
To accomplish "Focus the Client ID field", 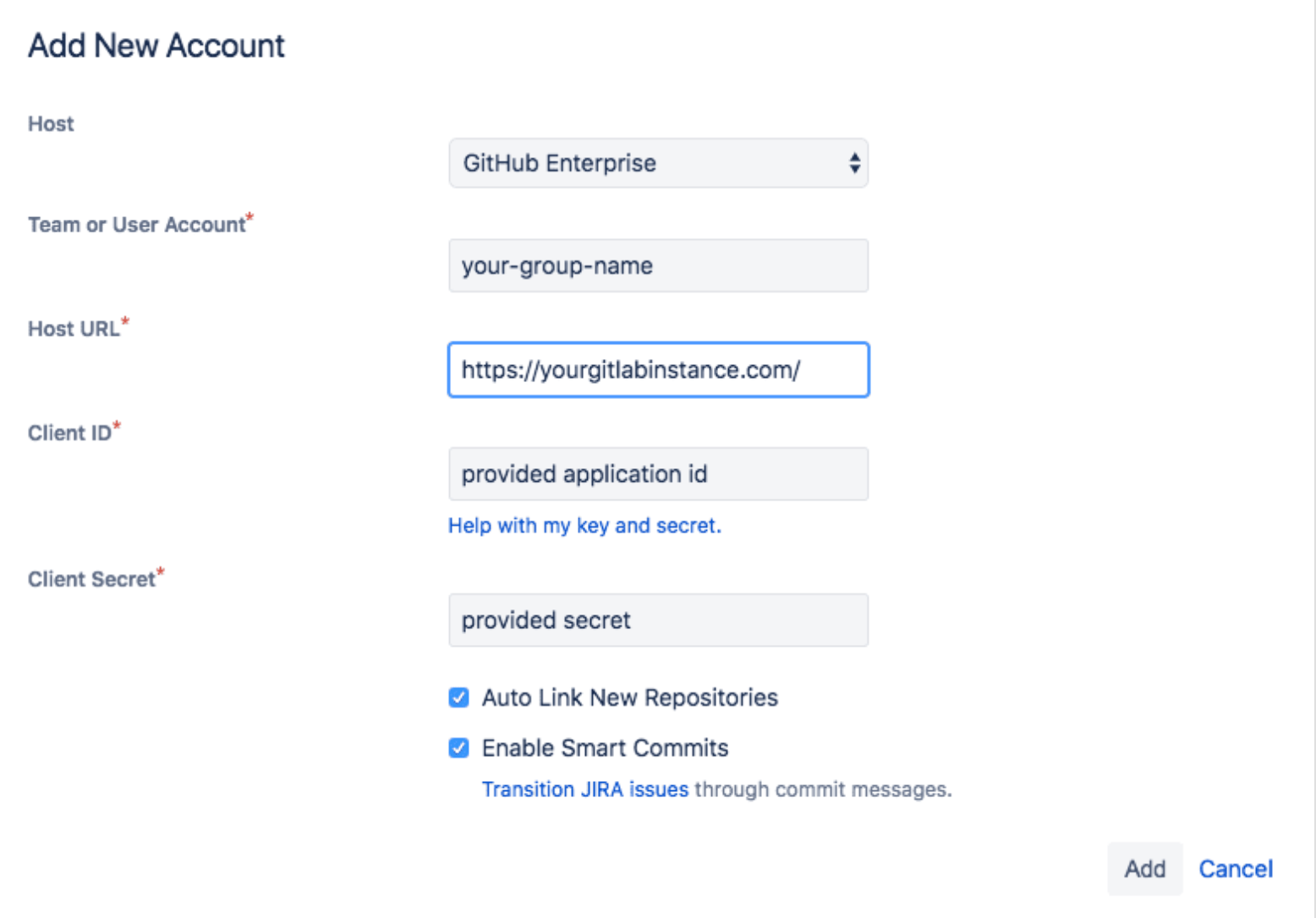I will point(658,474).
